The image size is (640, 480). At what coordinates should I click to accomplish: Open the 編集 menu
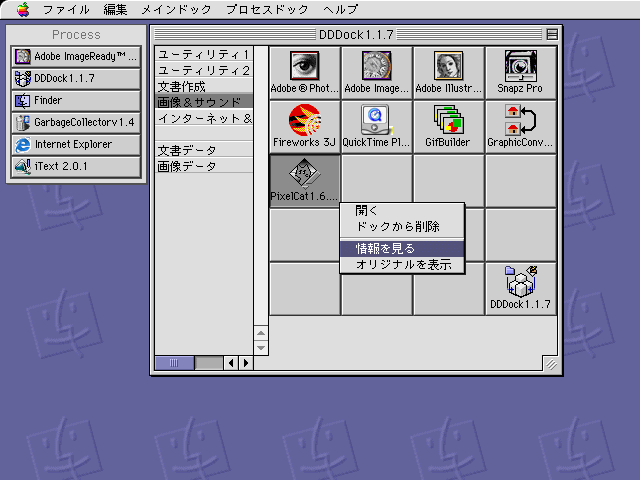pyautogui.click(x=115, y=9)
